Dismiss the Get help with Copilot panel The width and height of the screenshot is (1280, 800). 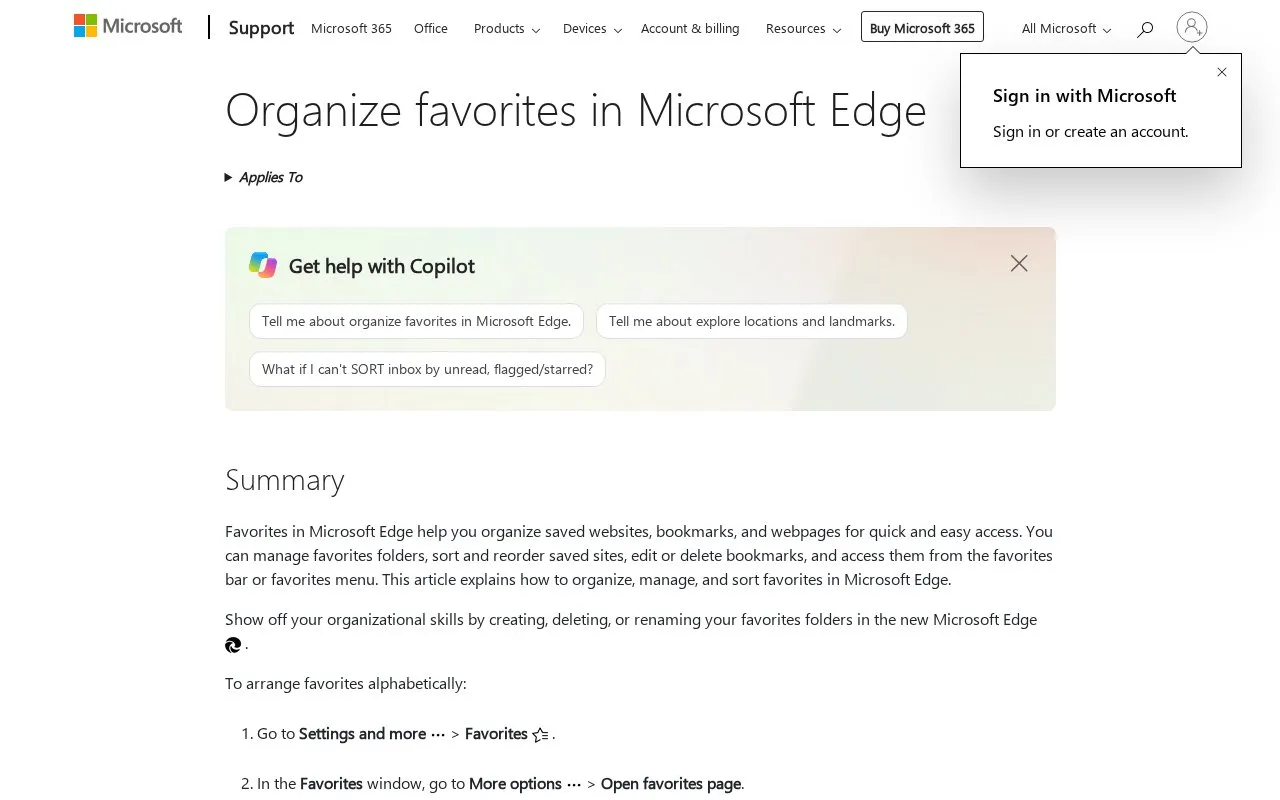tap(1019, 263)
